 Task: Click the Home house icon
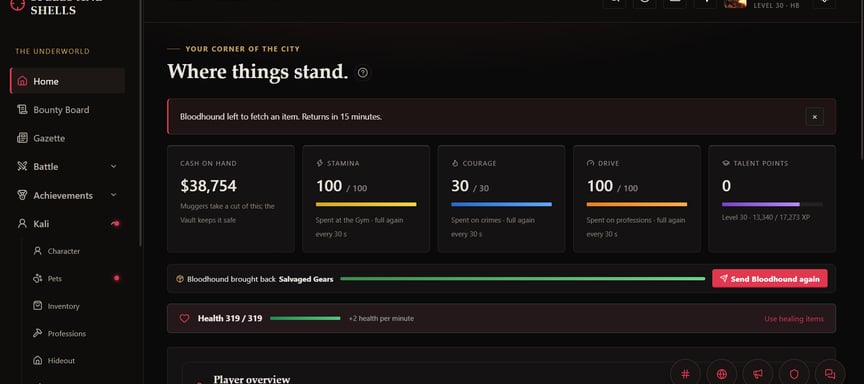22,81
